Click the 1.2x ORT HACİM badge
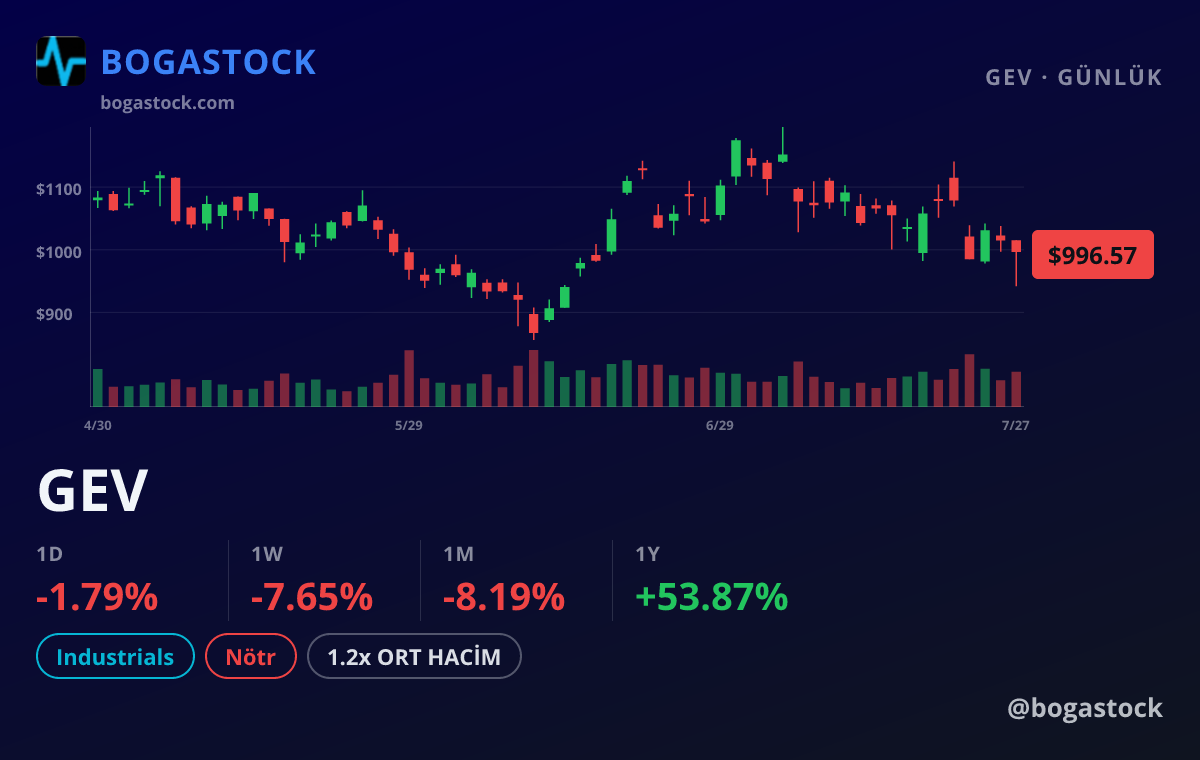Image resolution: width=1200 pixels, height=760 pixels. pos(415,657)
